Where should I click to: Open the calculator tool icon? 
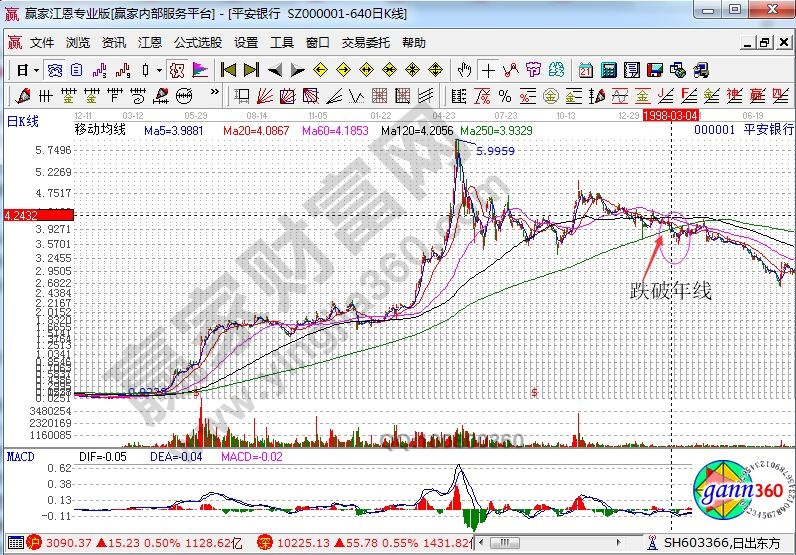[x=608, y=70]
